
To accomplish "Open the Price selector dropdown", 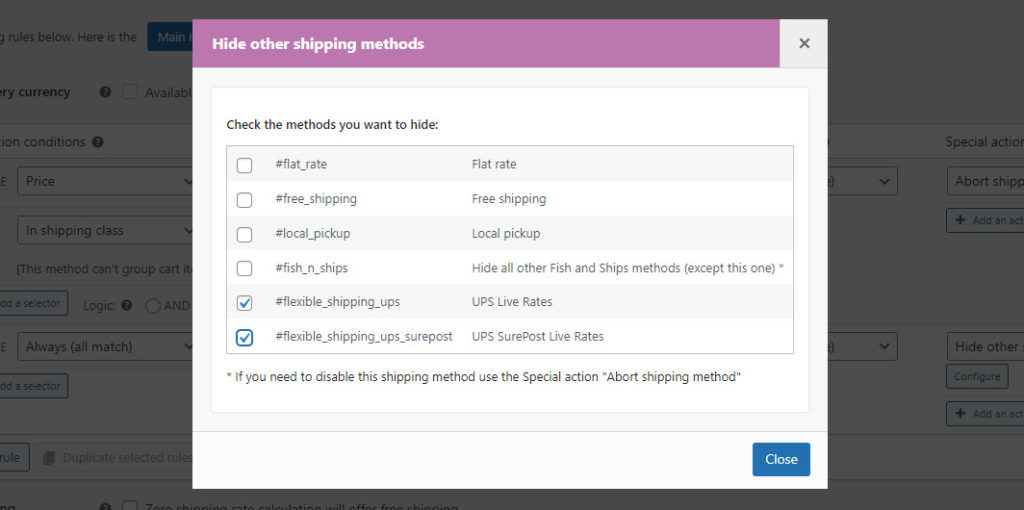I will pyautogui.click(x=105, y=181).
